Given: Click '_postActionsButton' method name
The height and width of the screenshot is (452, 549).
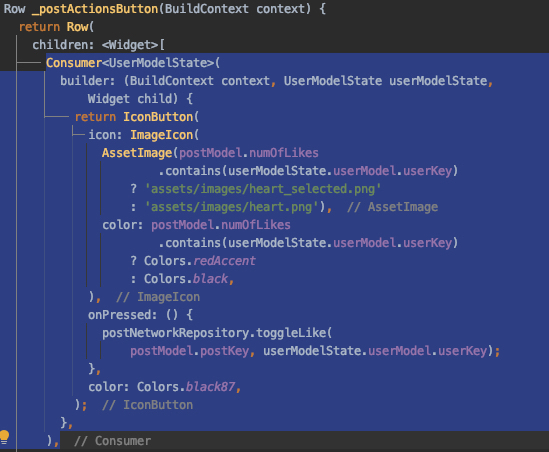Looking at the screenshot, I should coord(95,9).
